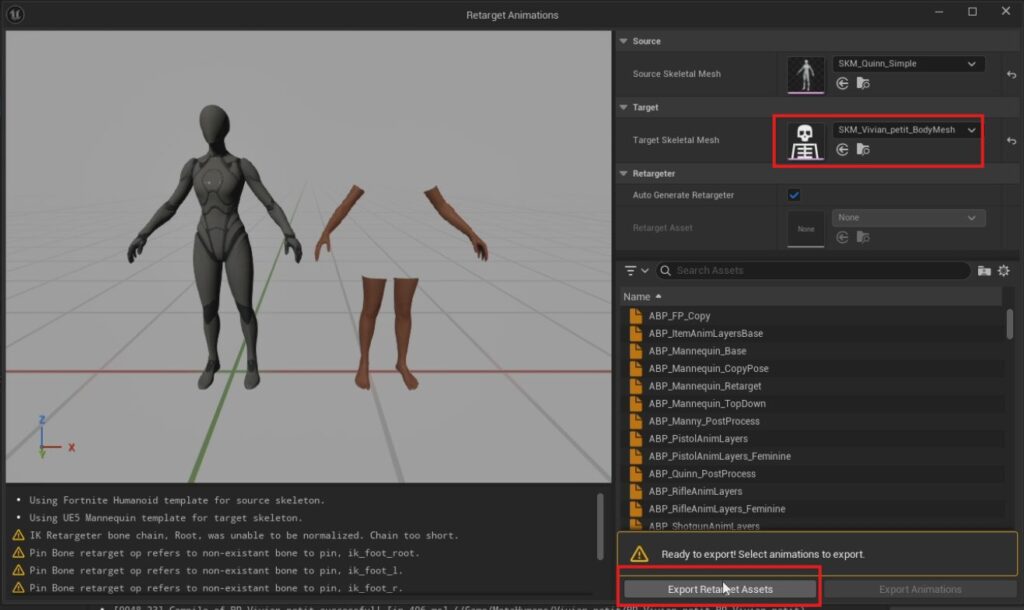This screenshot has width=1024, height=610.
Task: Select ABP_Mannequin_Retarget in asset list
Action: click(704, 386)
